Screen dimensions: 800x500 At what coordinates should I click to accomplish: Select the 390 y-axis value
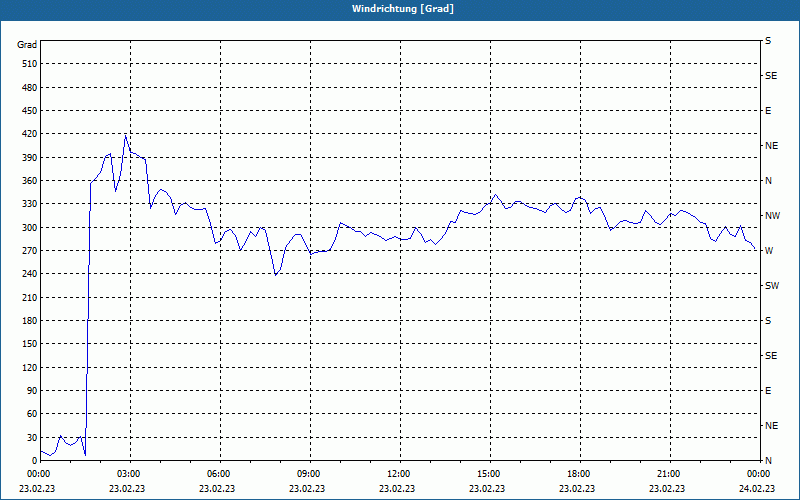coord(30,158)
